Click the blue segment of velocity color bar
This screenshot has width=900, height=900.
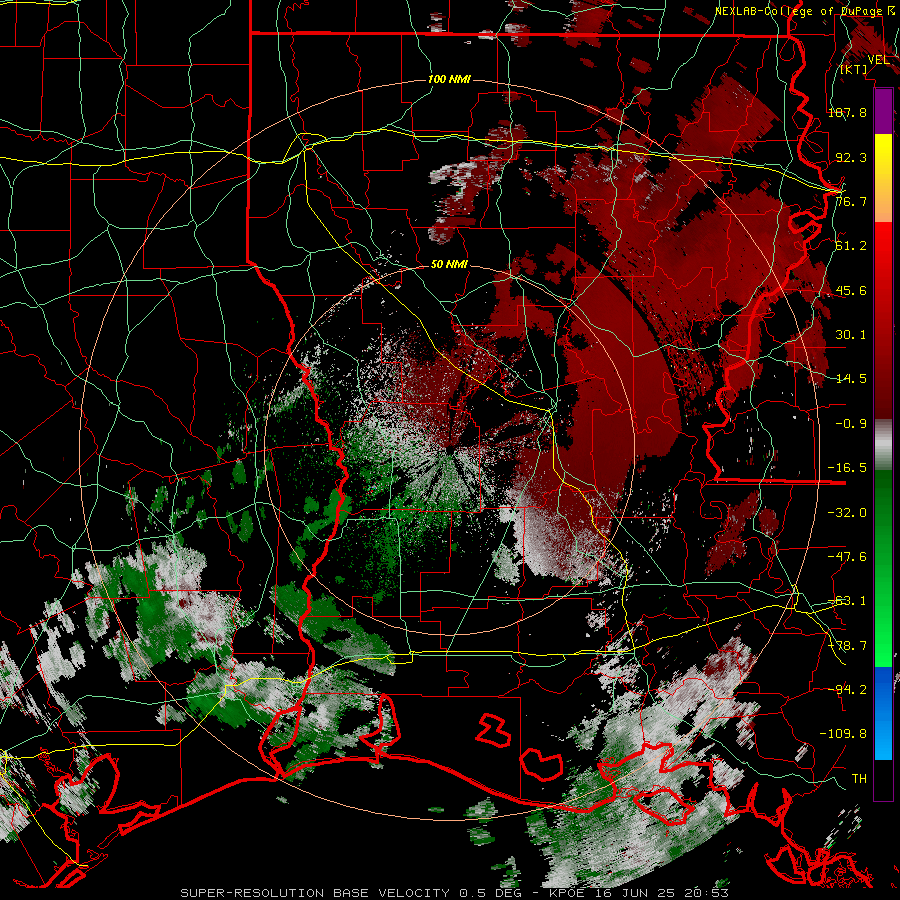point(883,713)
